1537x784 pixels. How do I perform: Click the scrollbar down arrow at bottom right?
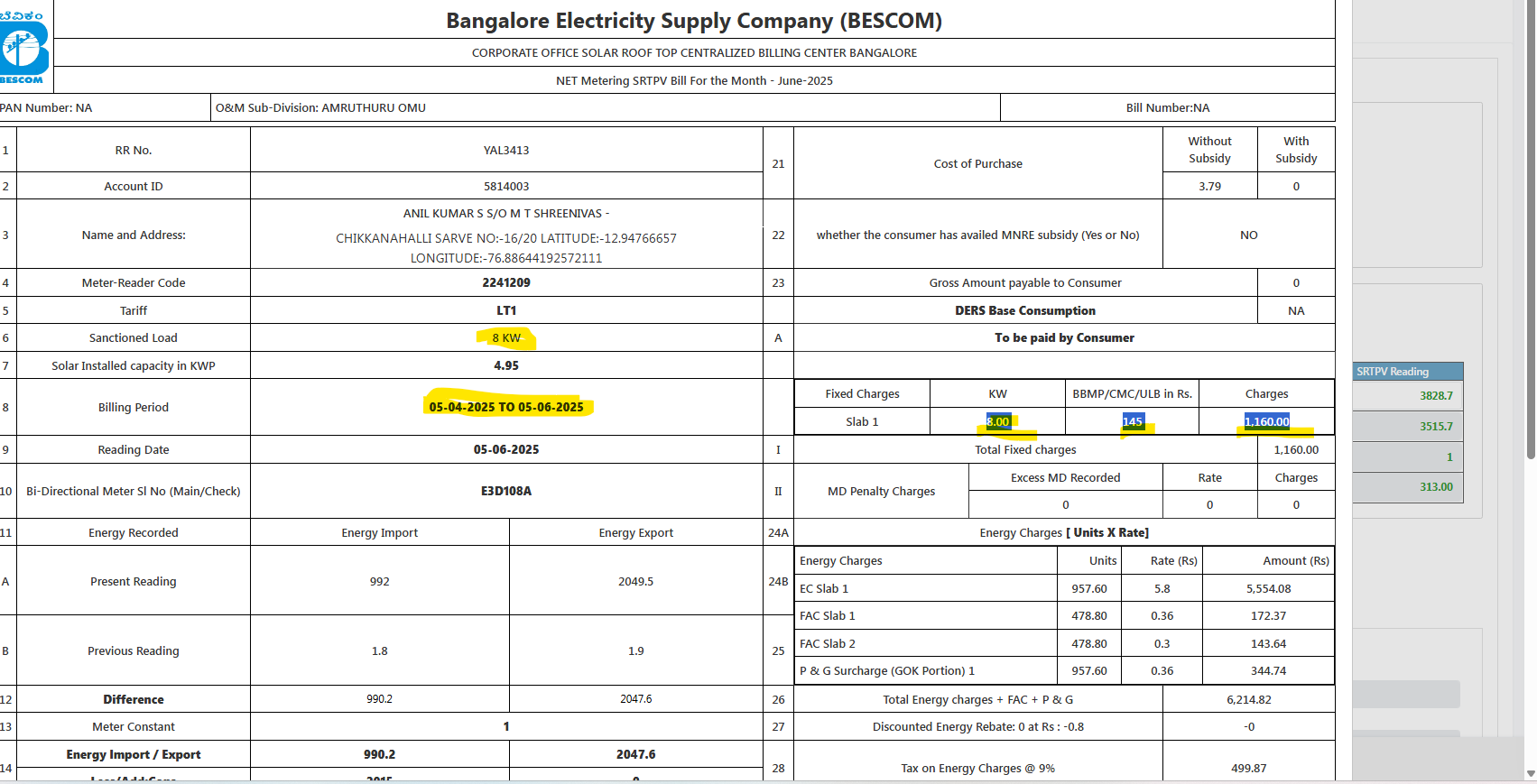[x=1530, y=774]
